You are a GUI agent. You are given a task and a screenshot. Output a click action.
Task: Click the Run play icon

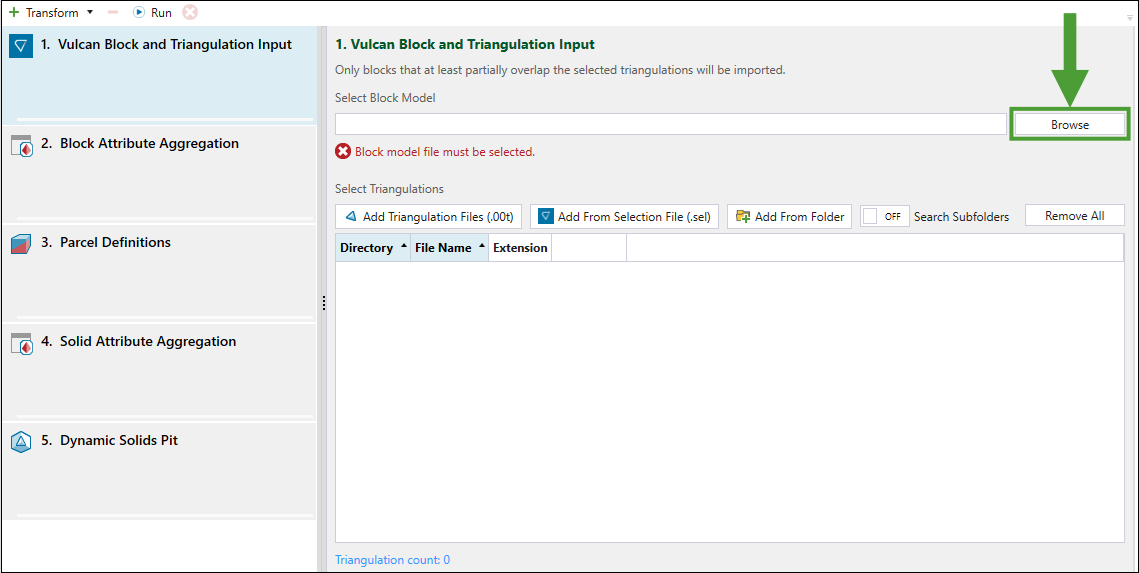tap(139, 12)
